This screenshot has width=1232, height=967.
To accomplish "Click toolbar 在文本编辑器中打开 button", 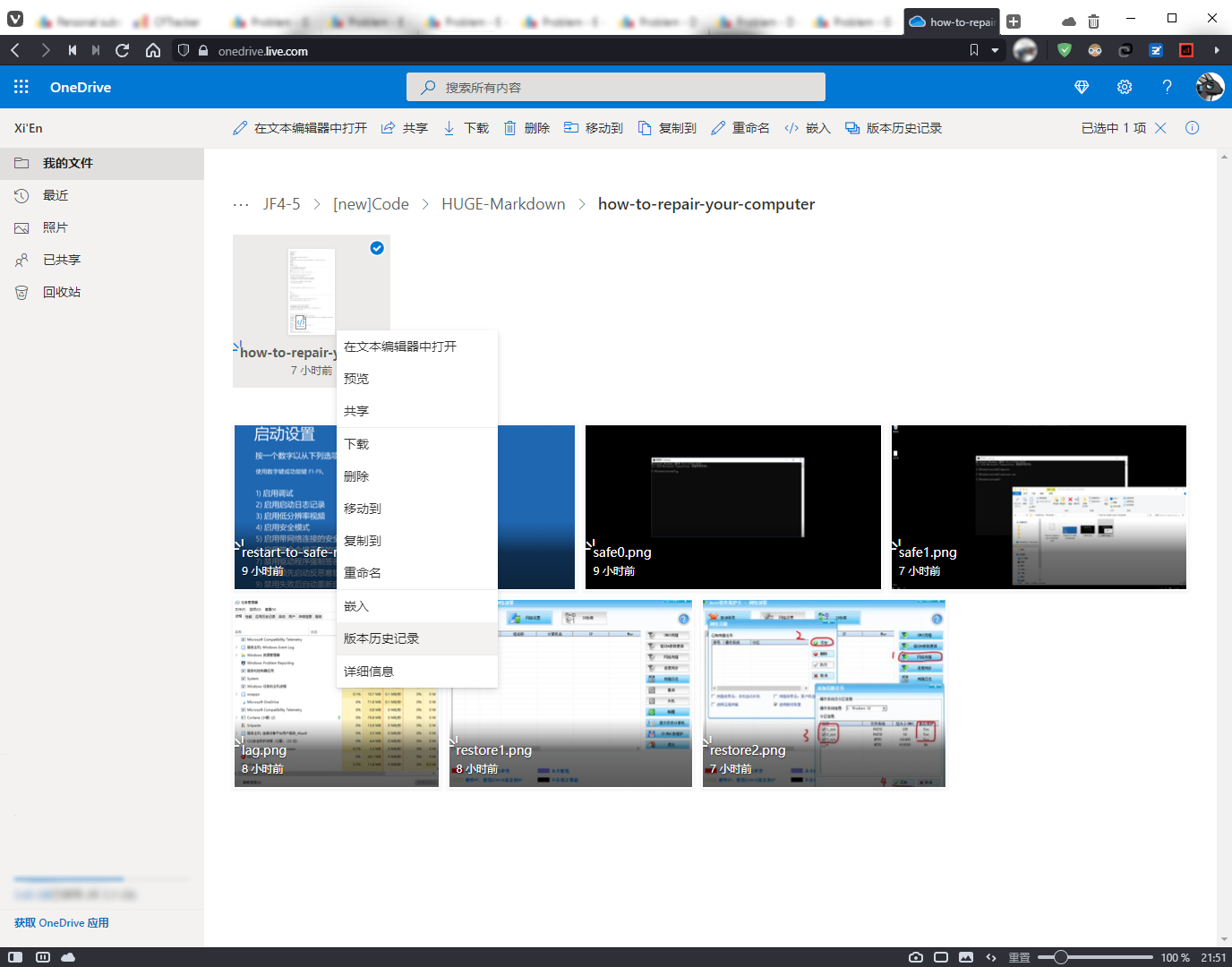I will tap(300, 128).
